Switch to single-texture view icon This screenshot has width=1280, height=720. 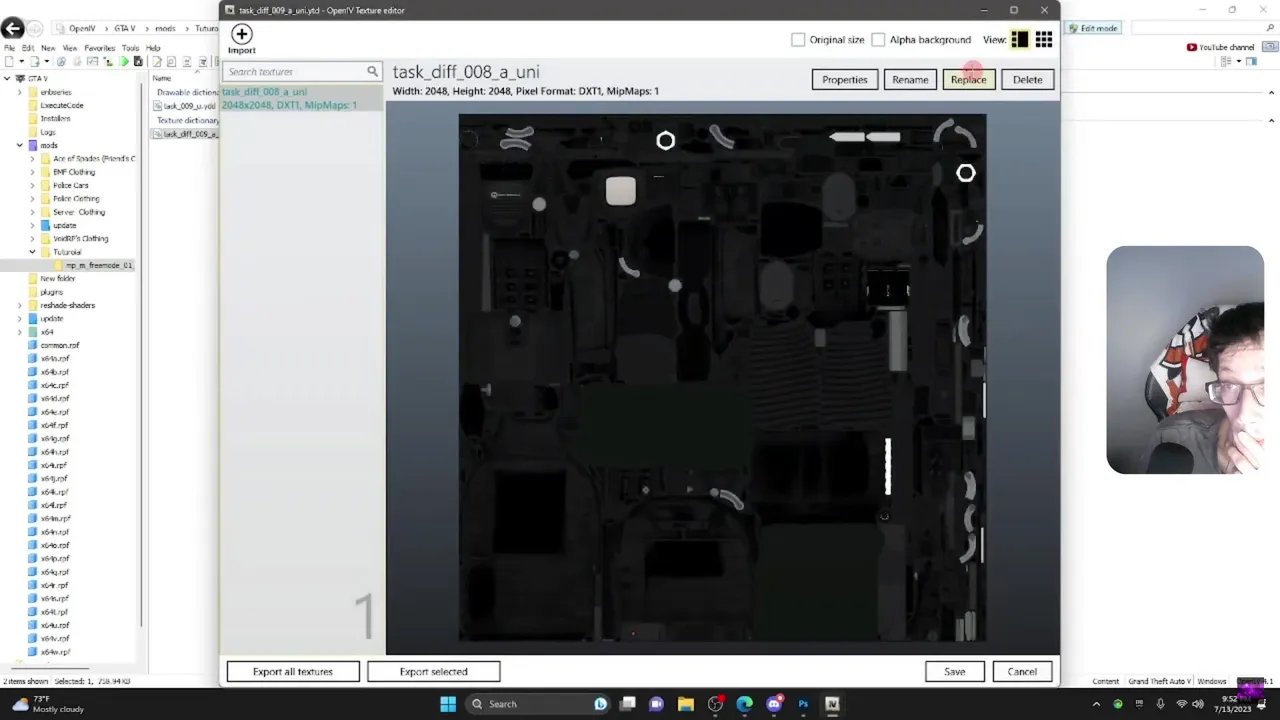pos(1019,40)
